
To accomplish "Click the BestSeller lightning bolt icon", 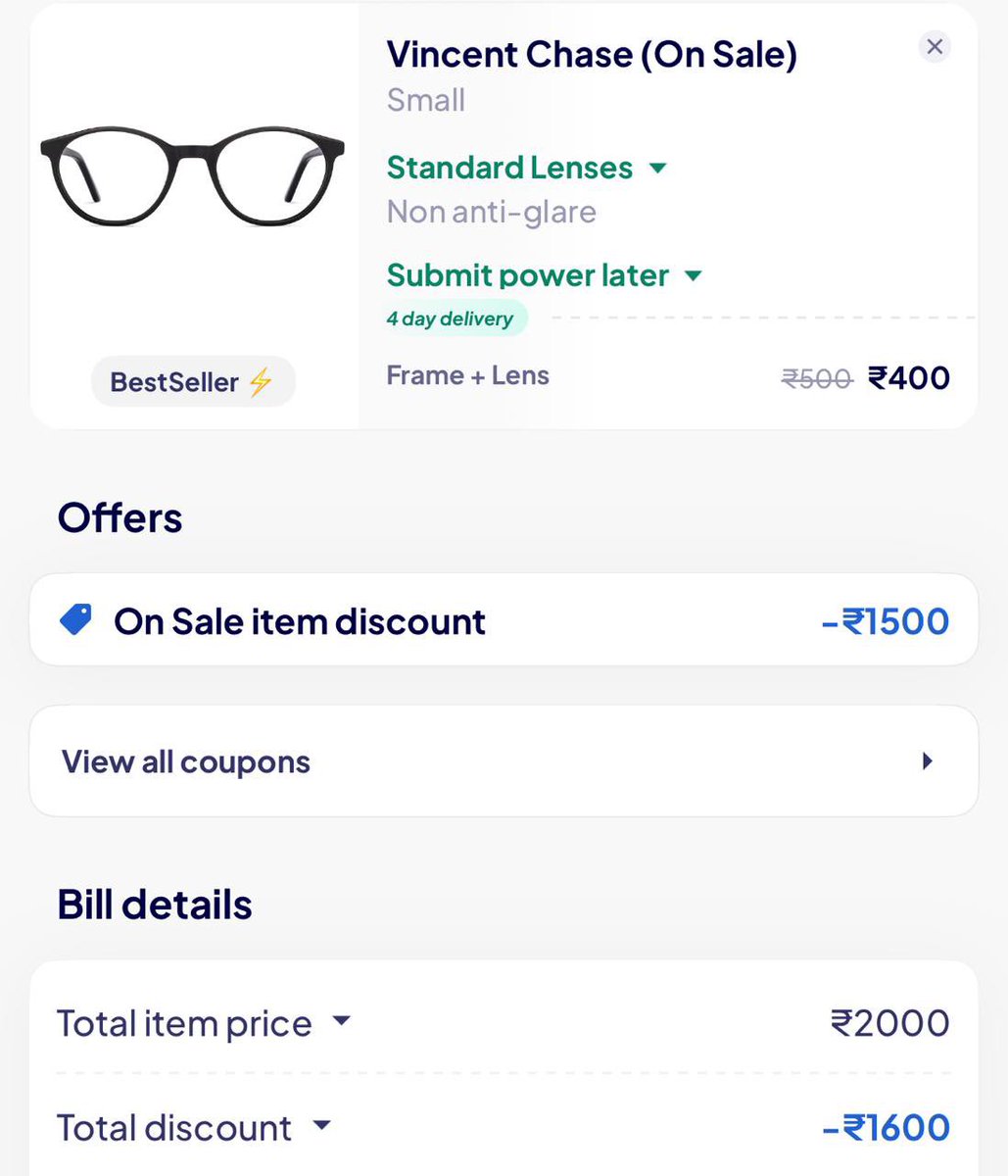I will point(260,381).
